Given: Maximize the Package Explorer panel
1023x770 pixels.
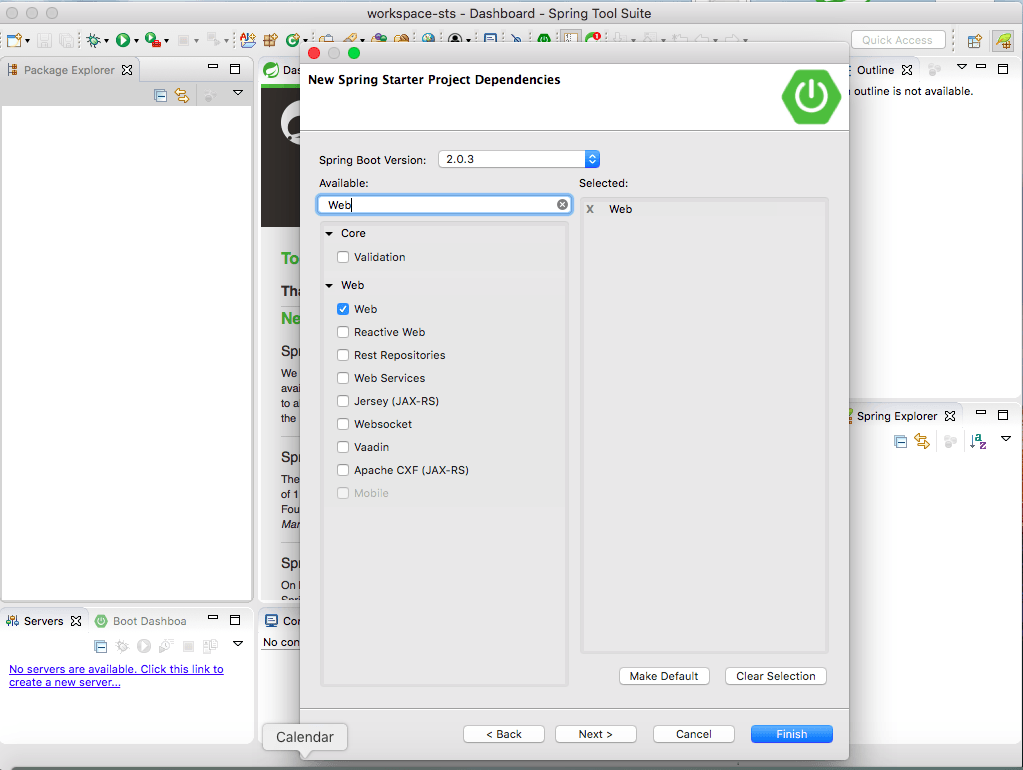Looking at the screenshot, I should pyautogui.click(x=235, y=69).
